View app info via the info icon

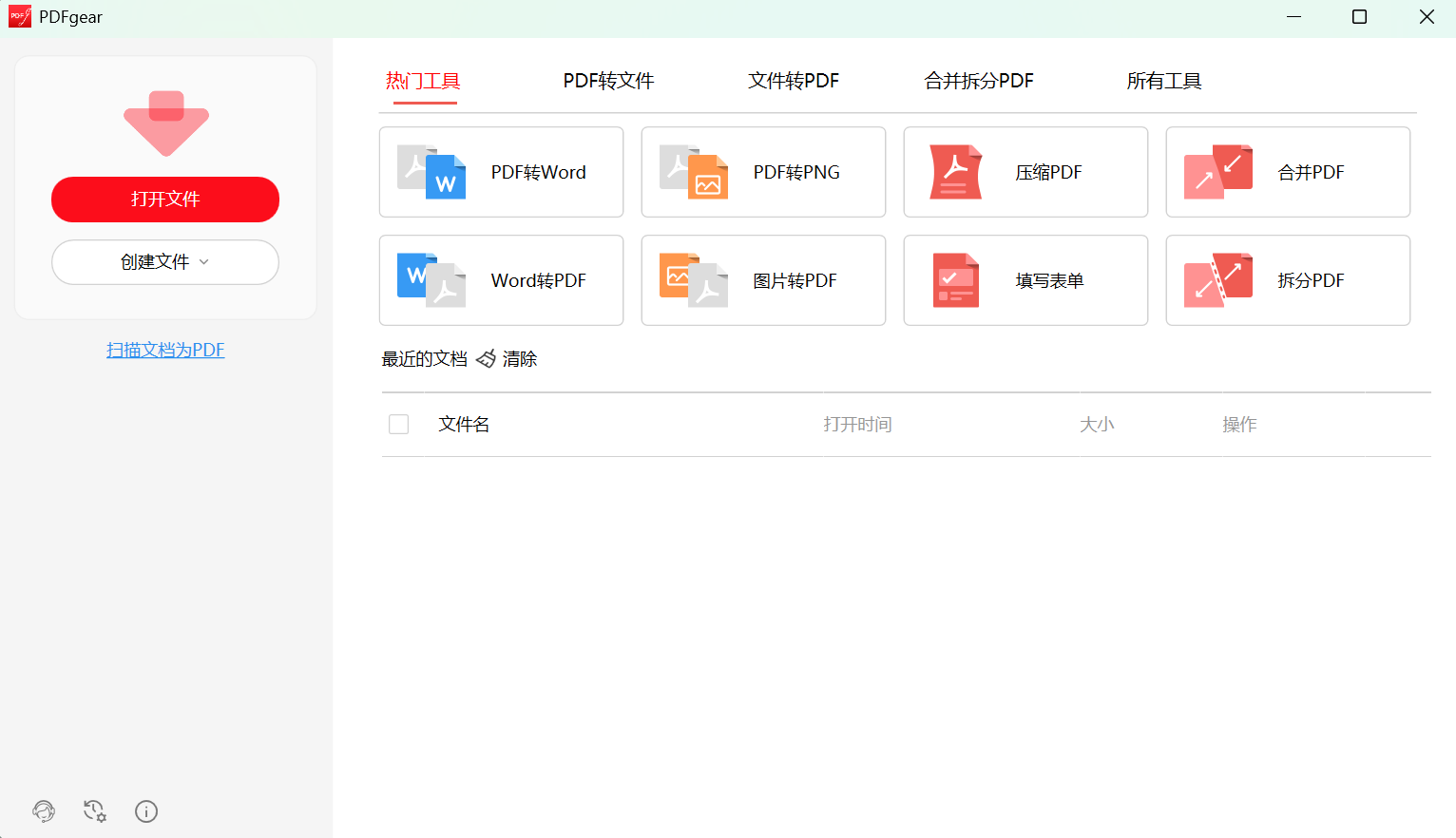[x=145, y=811]
